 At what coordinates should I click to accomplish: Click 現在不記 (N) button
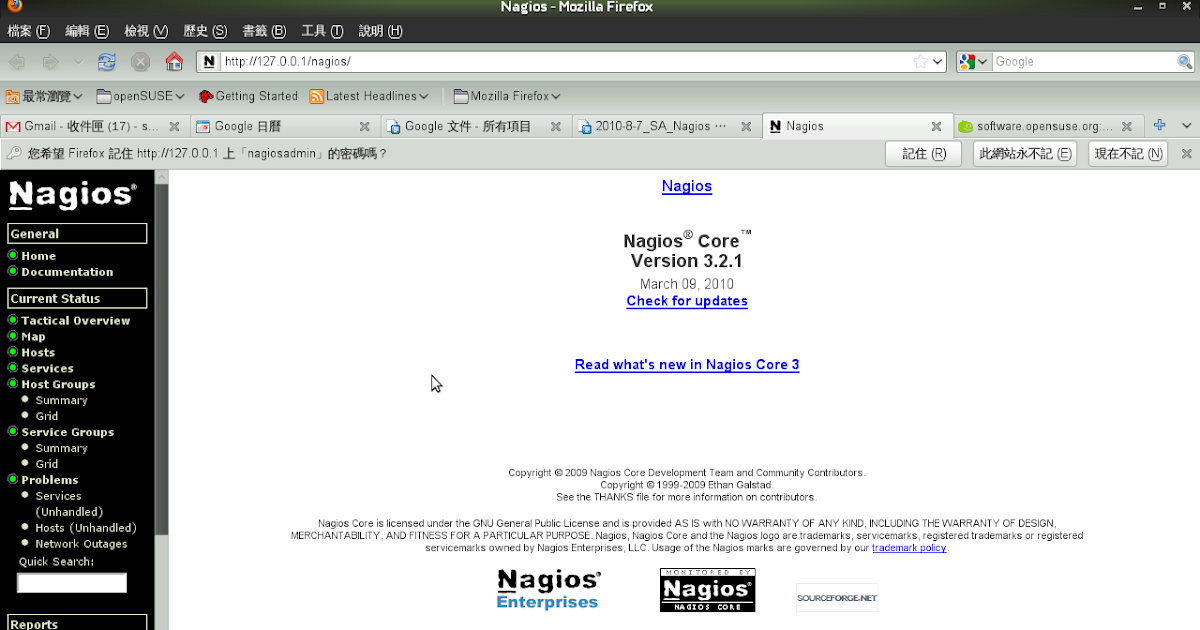pyautogui.click(x=1128, y=154)
